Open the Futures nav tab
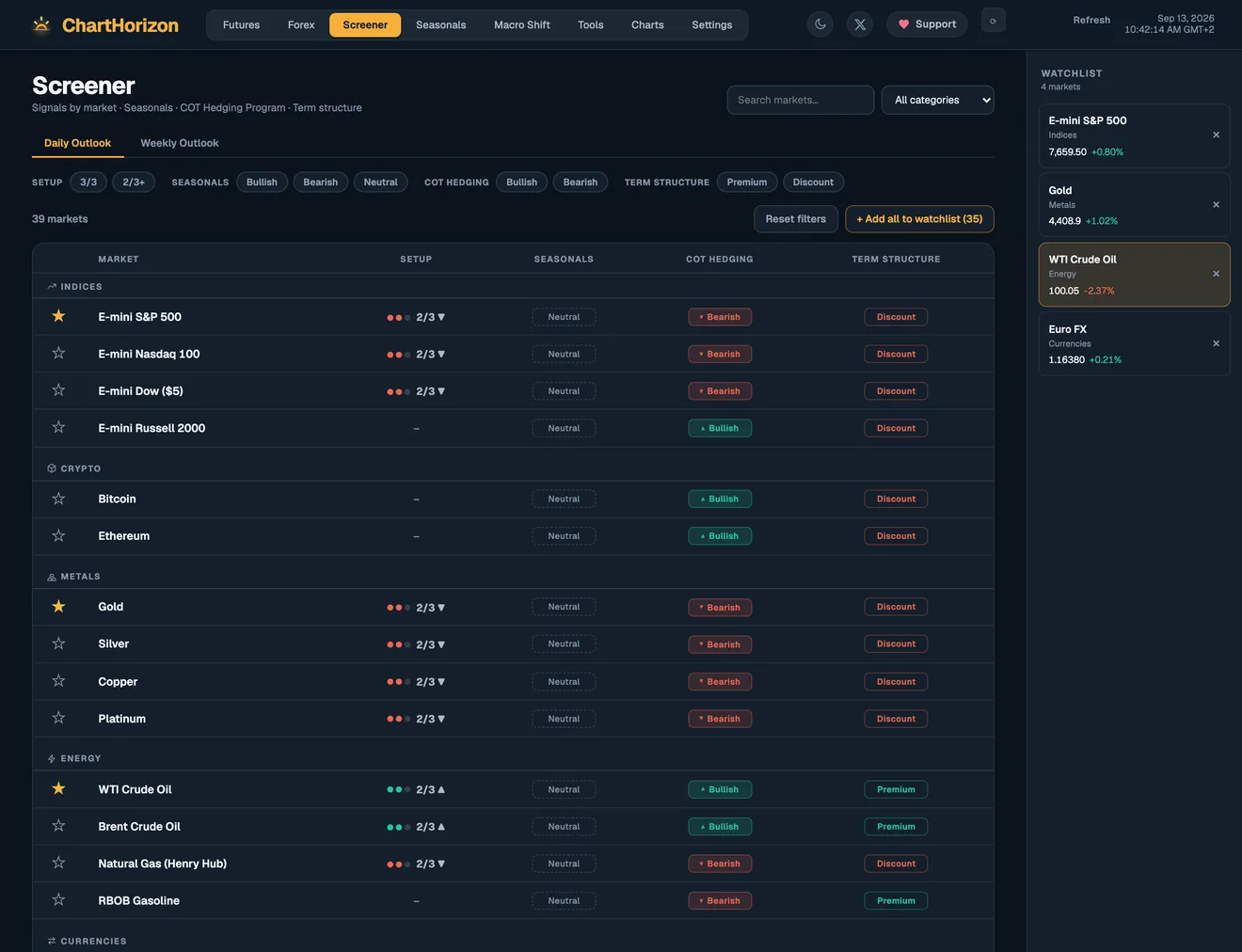Screen dimensions: 1242x952 (x=241, y=24)
